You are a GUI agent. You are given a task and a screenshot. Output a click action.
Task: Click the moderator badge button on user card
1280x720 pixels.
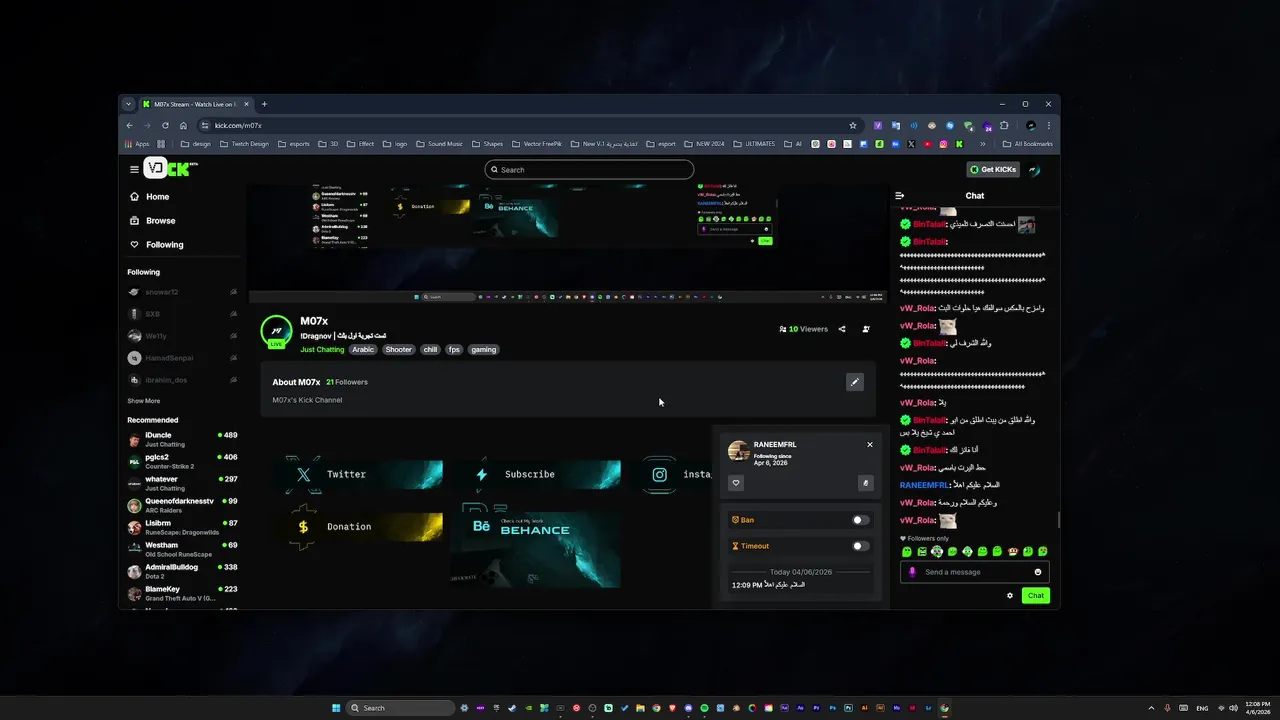pos(866,483)
